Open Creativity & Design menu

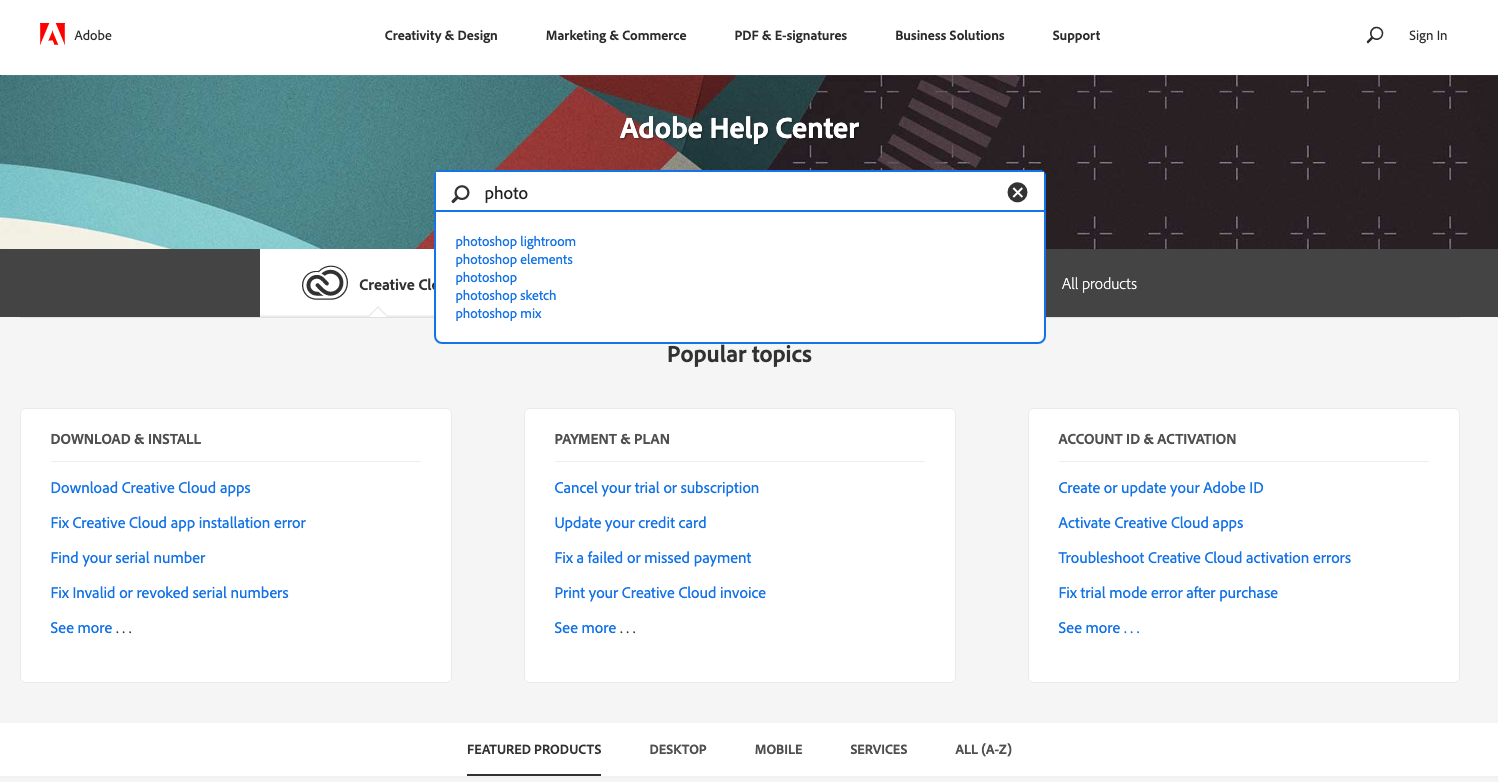[441, 35]
